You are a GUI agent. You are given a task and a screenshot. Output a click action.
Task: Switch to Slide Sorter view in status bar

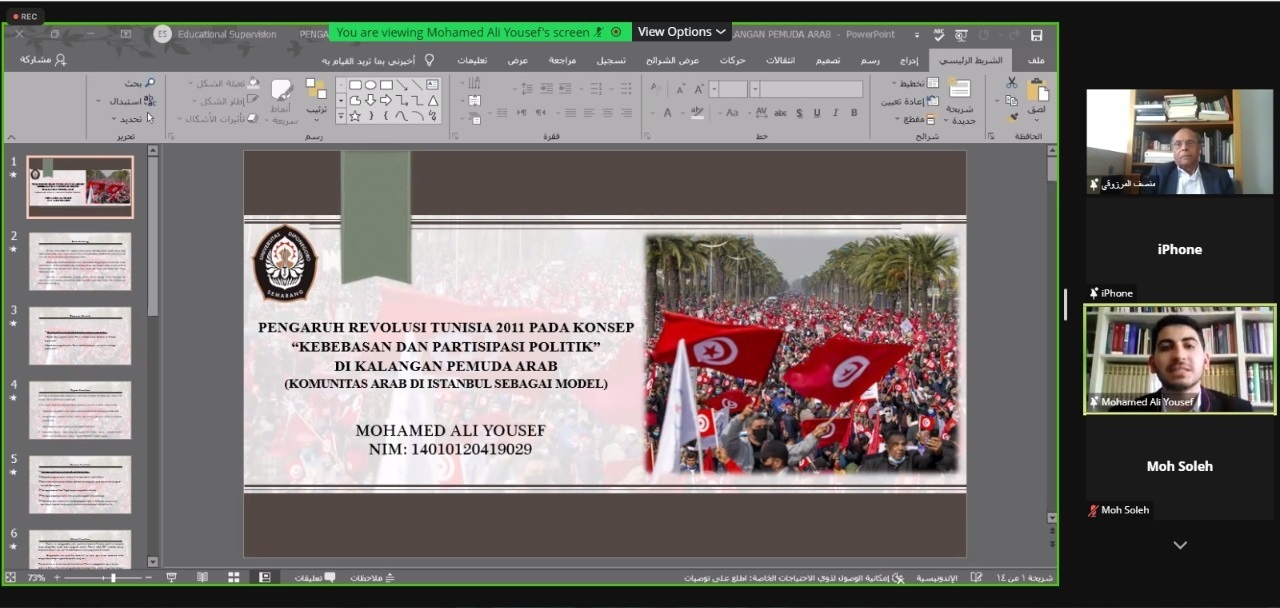pos(233,578)
